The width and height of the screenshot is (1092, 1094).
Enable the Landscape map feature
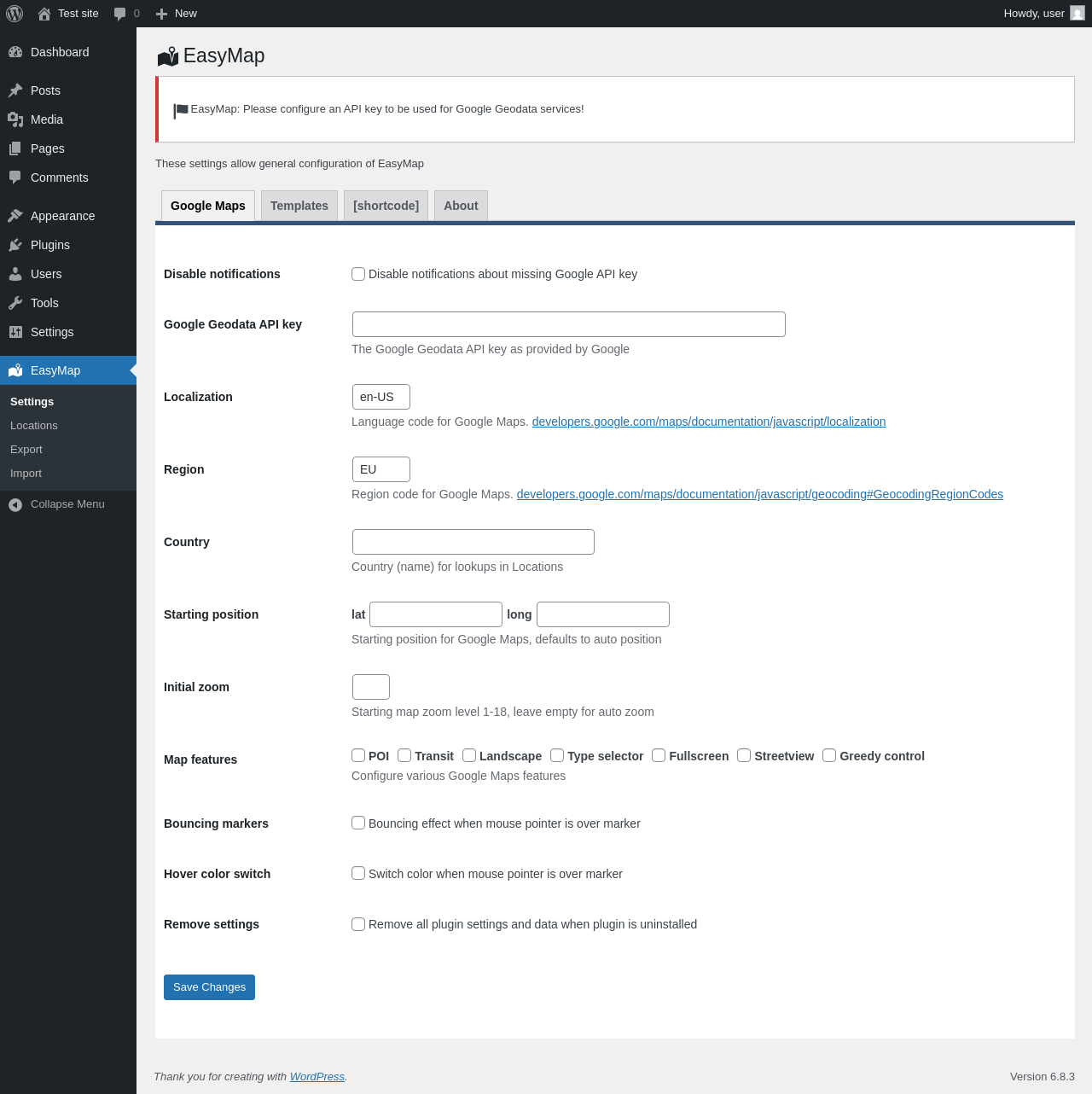(469, 755)
